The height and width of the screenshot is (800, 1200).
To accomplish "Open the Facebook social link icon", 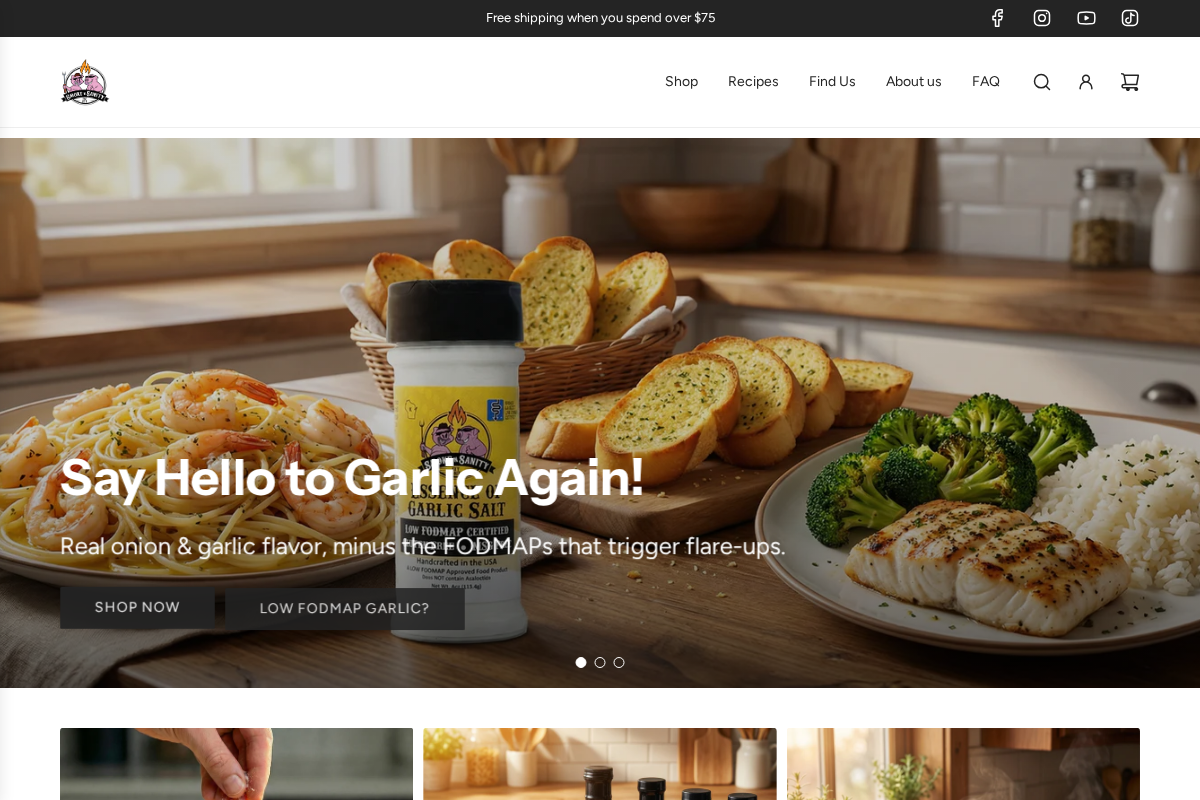I will (x=997, y=18).
